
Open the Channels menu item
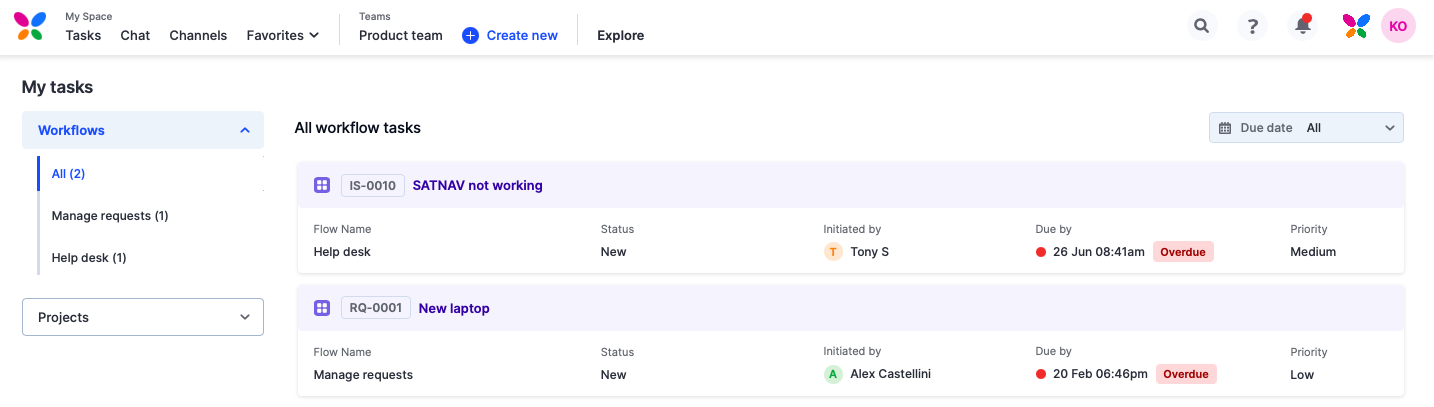point(198,35)
